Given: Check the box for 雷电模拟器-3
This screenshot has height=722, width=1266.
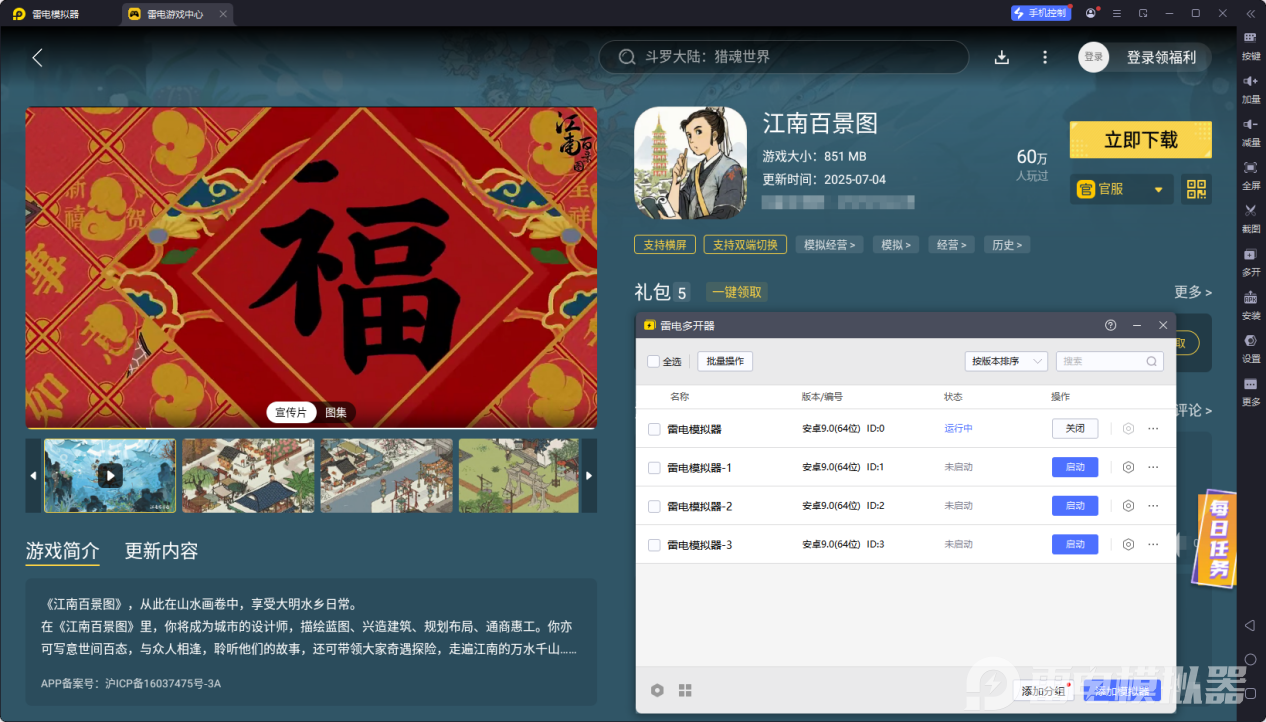Looking at the screenshot, I should pyautogui.click(x=654, y=545).
